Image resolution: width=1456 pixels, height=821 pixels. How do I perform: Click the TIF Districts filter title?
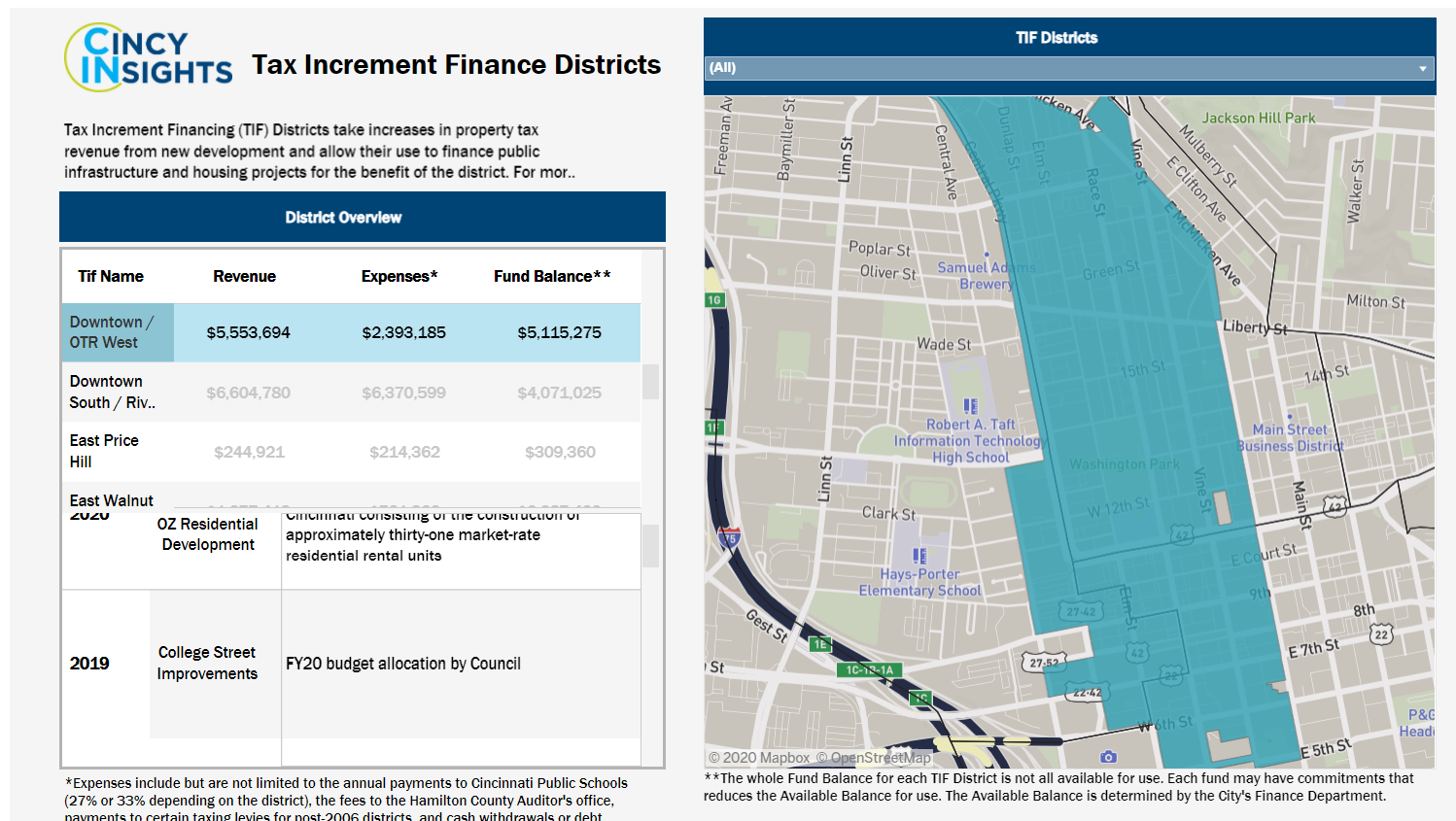(x=1057, y=38)
